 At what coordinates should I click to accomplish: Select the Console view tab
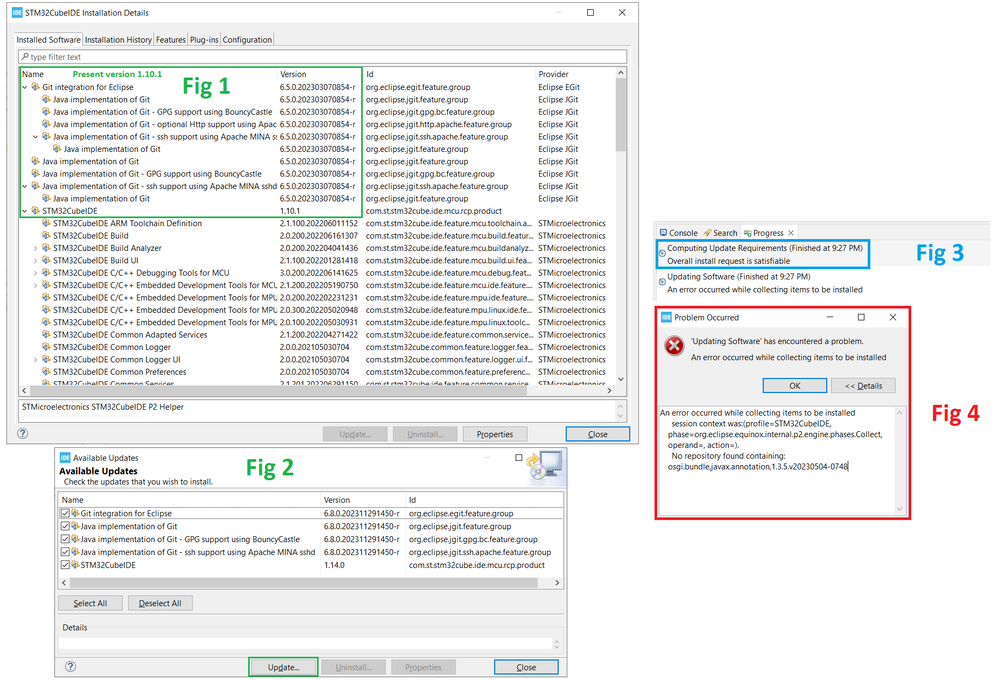click(x=679, y=233)
